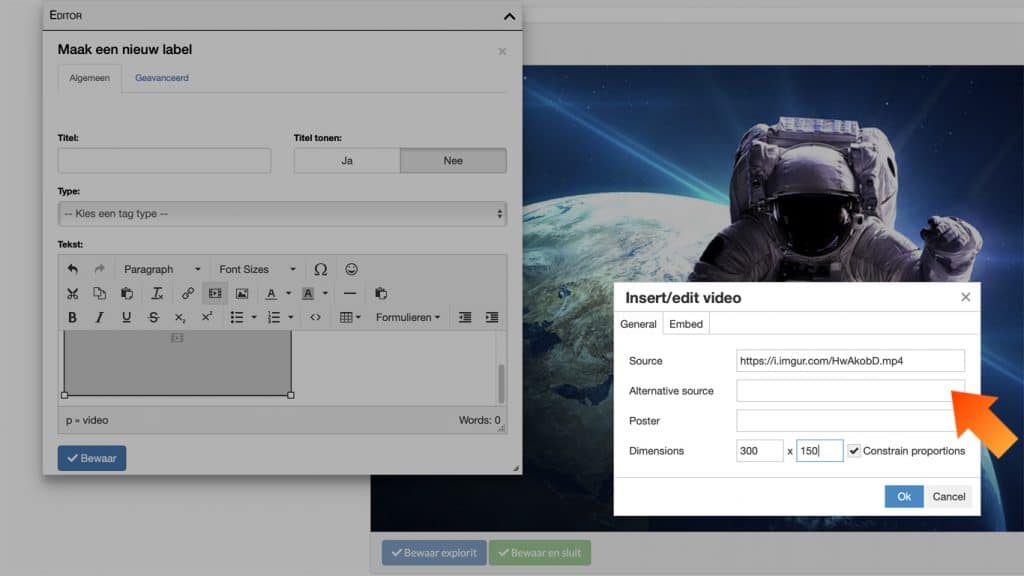This screenshot has height=576, width=1024.
Task: Insert special character with Omega icon
Action: click(x=321, y=269)
